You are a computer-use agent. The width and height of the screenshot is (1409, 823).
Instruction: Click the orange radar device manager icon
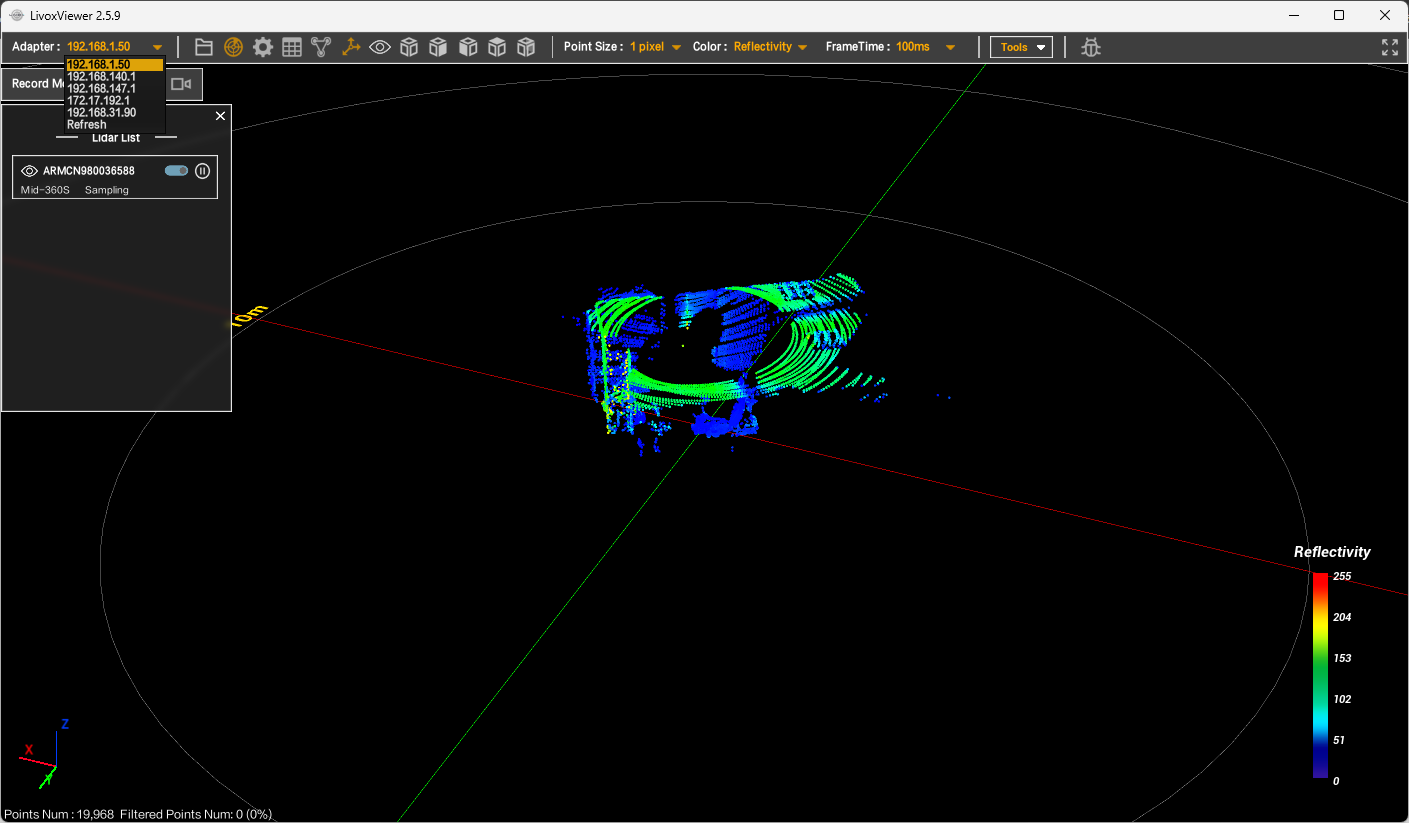(233, 47)
